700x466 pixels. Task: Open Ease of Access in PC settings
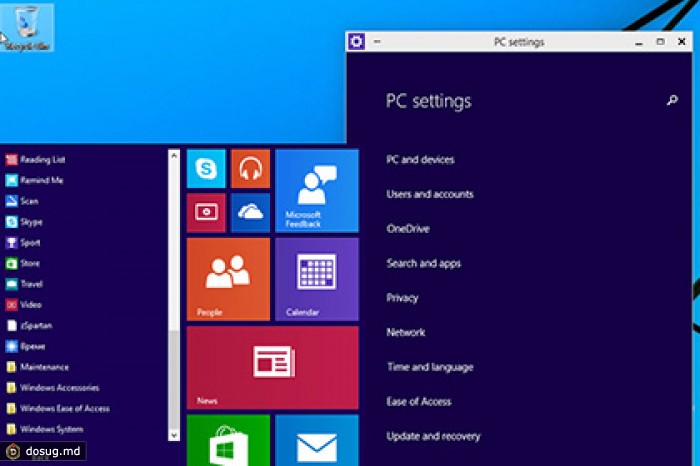419,402
